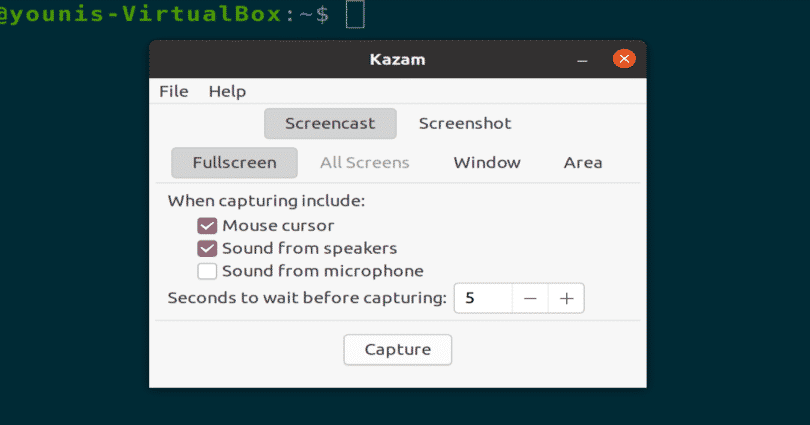Select Window capture option

(x=487, y=163)
